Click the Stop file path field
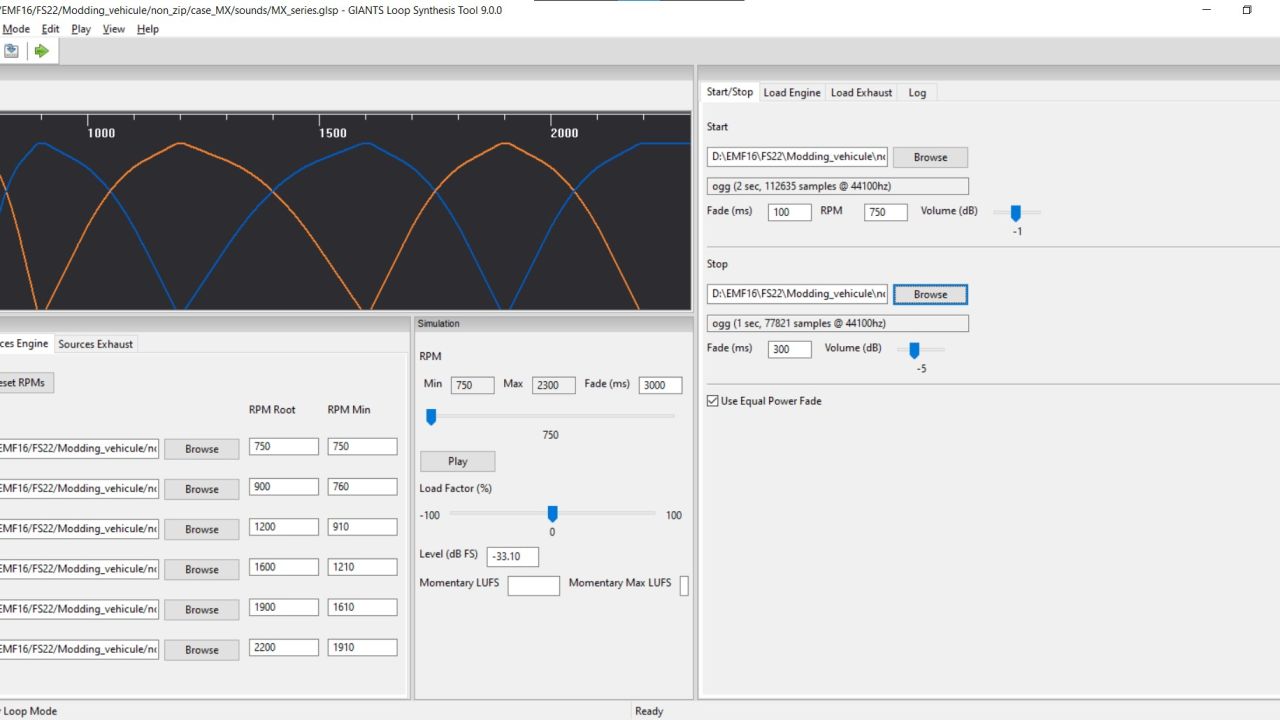This screenshot has width=1280, height=720. coord(797,293)
